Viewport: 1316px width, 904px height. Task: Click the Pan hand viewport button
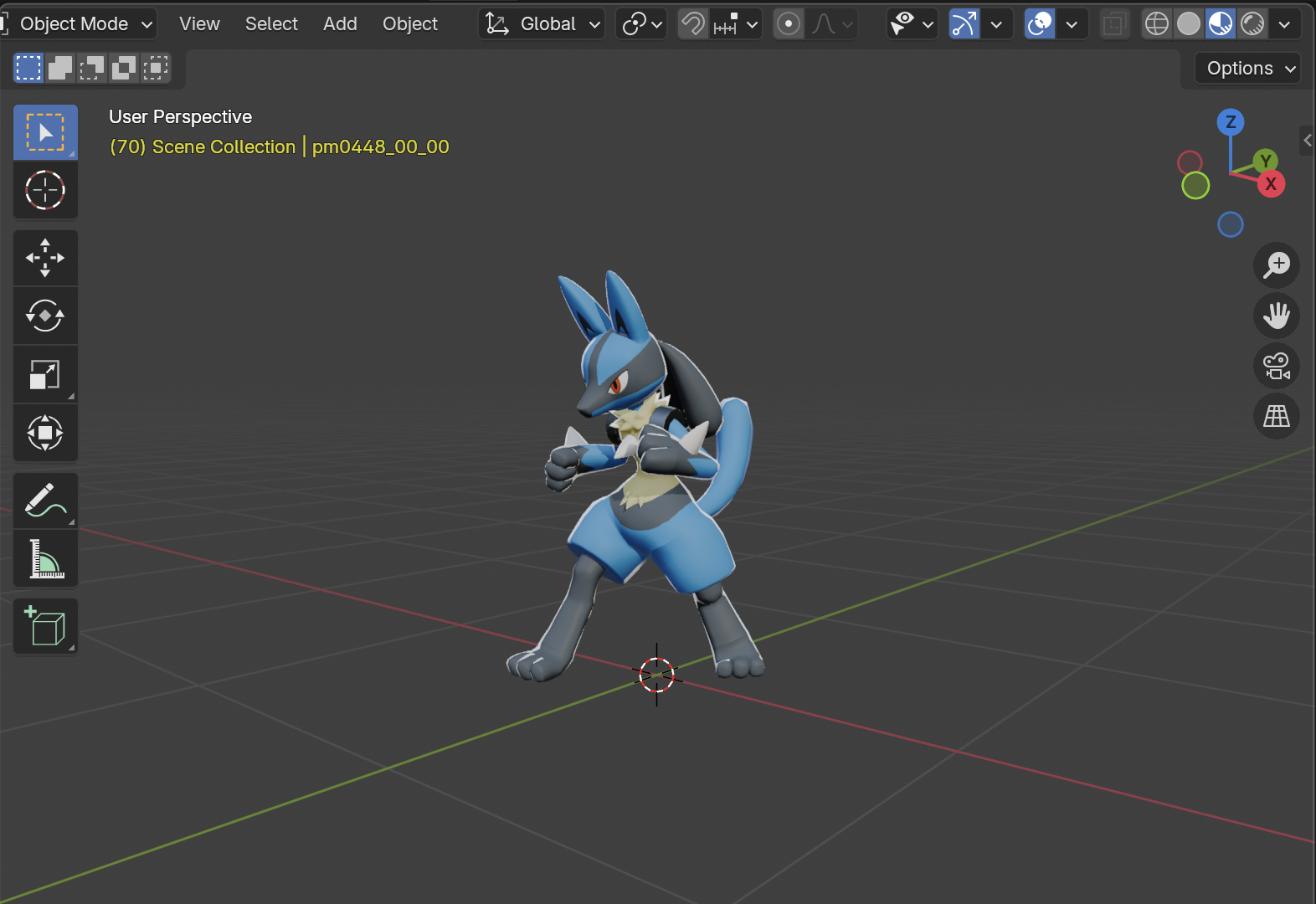(1277, 316)
